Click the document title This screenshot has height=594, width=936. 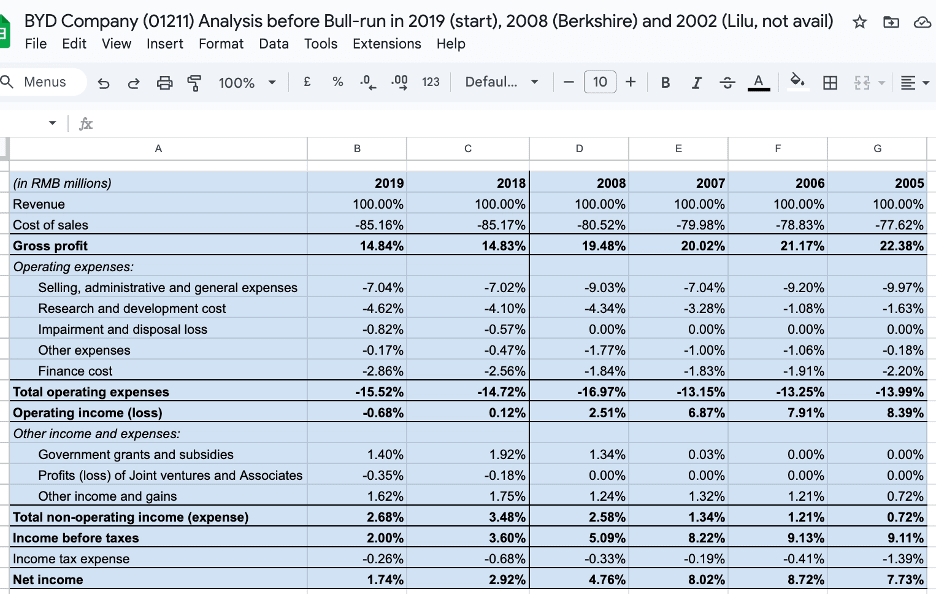click(429, 21)
